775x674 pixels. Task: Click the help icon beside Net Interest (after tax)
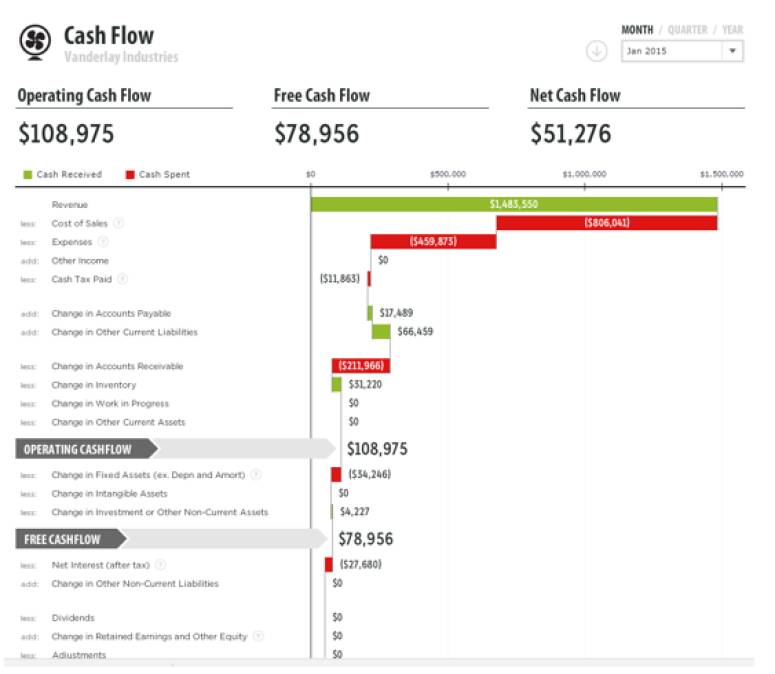point(160,565)
